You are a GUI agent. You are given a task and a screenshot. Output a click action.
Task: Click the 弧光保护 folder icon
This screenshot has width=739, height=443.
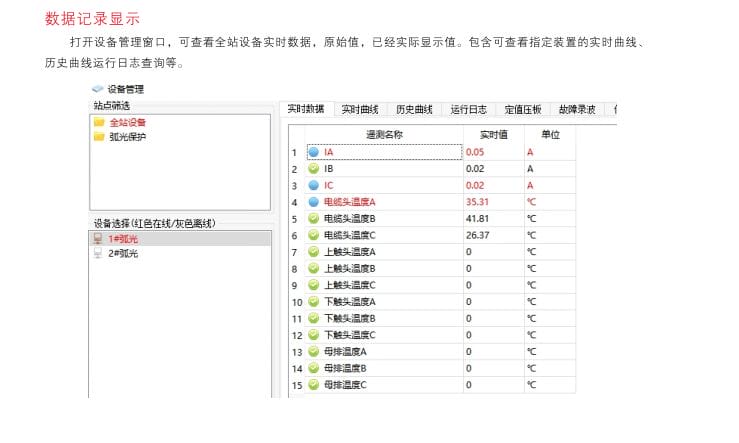(99, 137)
